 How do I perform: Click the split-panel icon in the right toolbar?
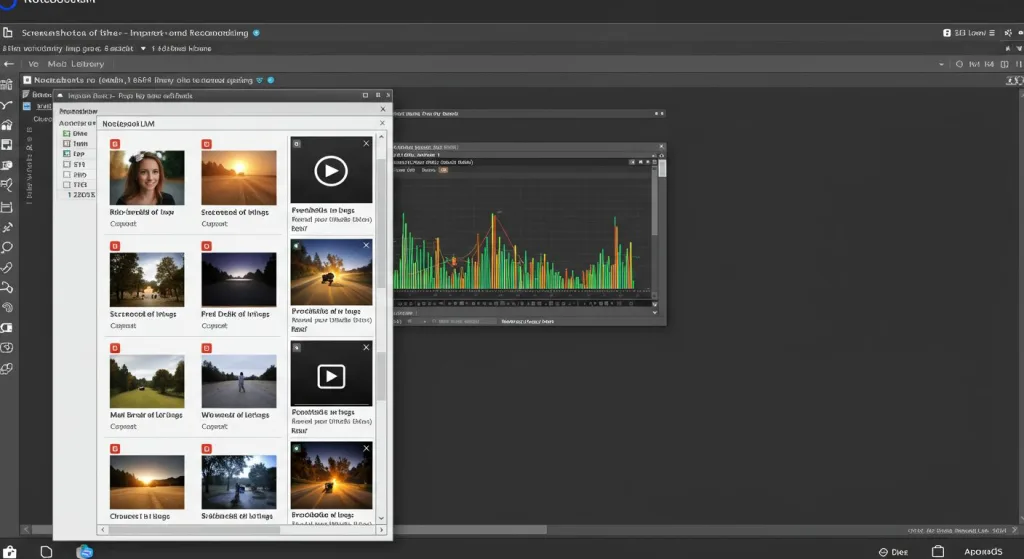(1004, 64)
